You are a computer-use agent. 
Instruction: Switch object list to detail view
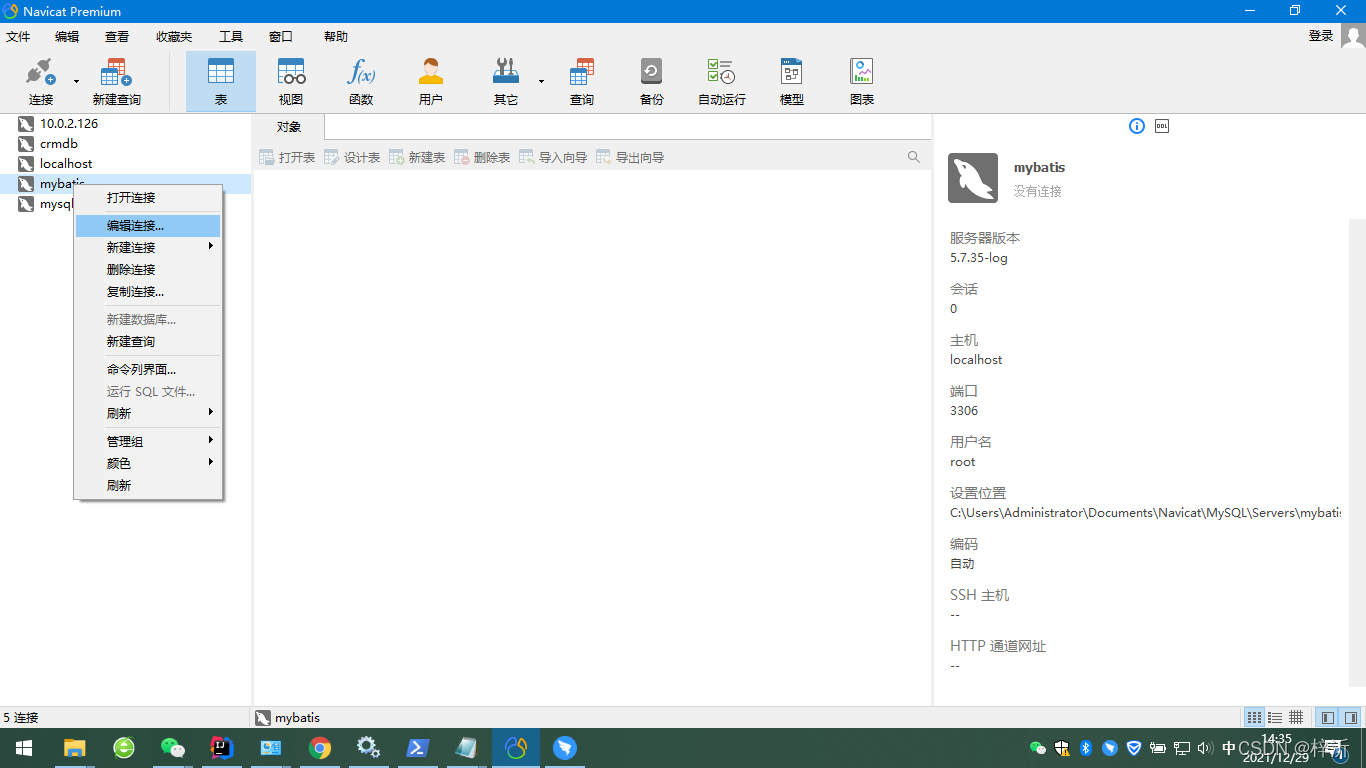click(x=1296, y=717)
